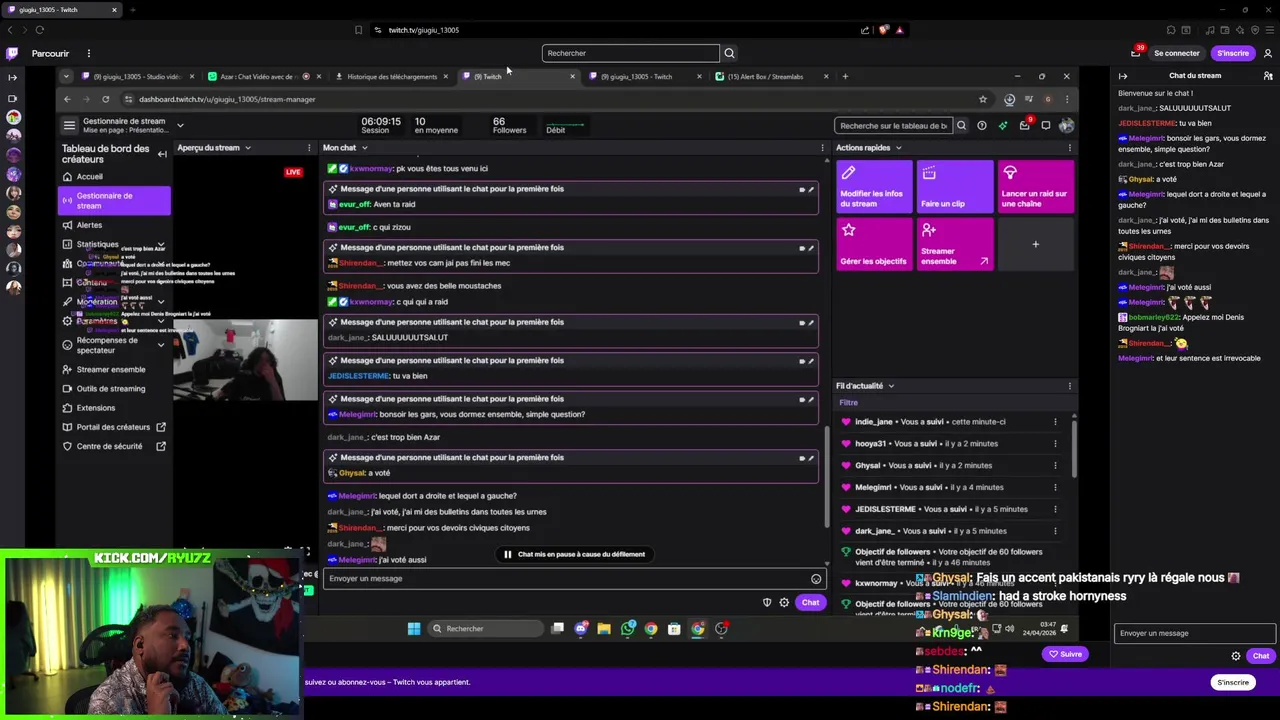Click the Faire un clip tile
This screenshot has height=720, width=1280.
click(x=955, y=187)
